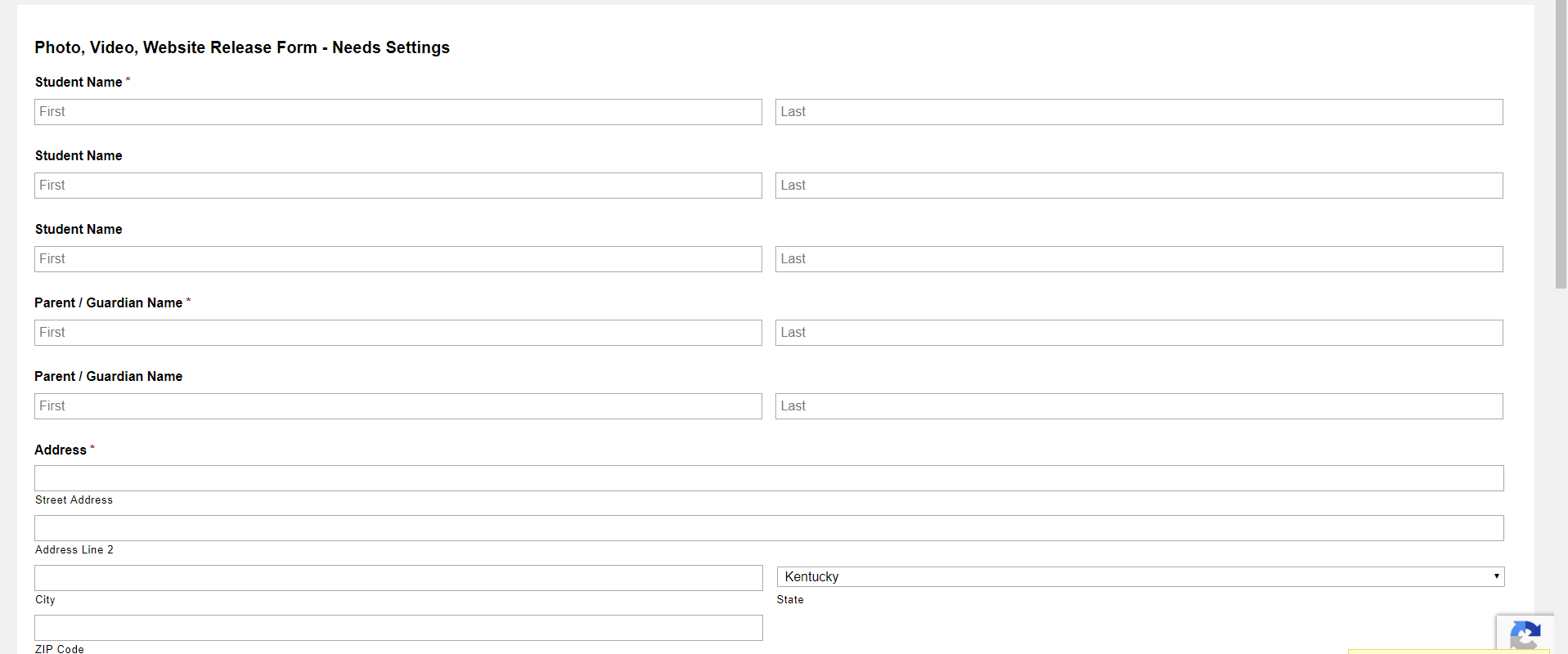This screenshot has height=654, width=1568.
Task: Click into the Street Address input box
Action: [x=769, y=478]
